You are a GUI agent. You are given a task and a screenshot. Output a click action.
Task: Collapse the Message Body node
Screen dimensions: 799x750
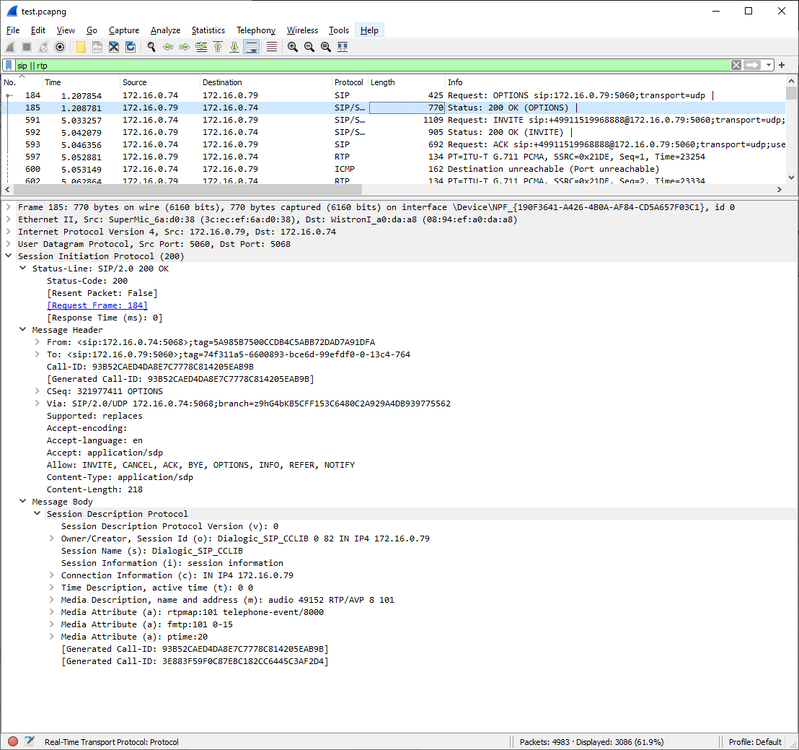point(23,501)
